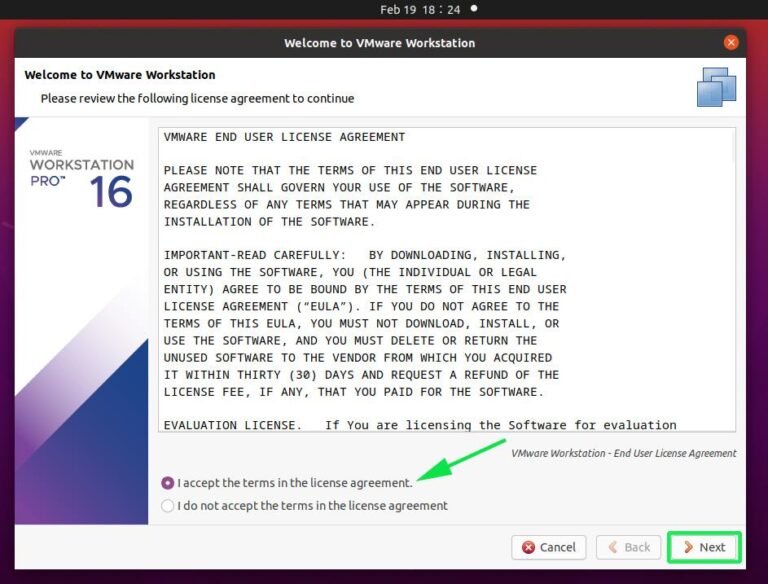Viewport: 768px width, 584px height.
Task: Click the VMware overlapping squares icon in header
Action: pos(716,87)
